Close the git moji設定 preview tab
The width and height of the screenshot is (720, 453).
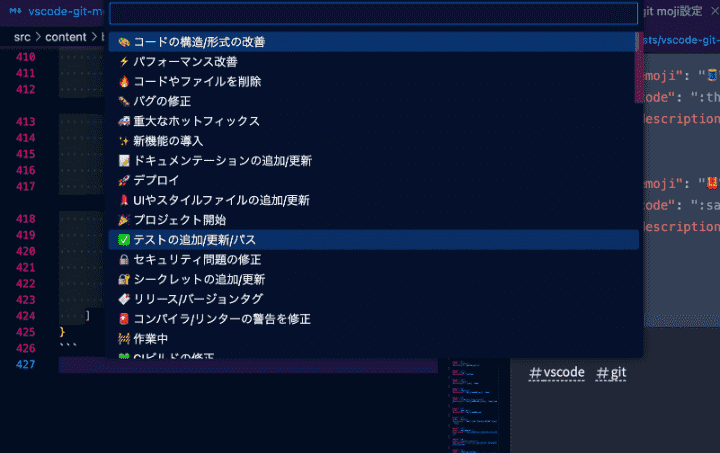tap(714, 11)
